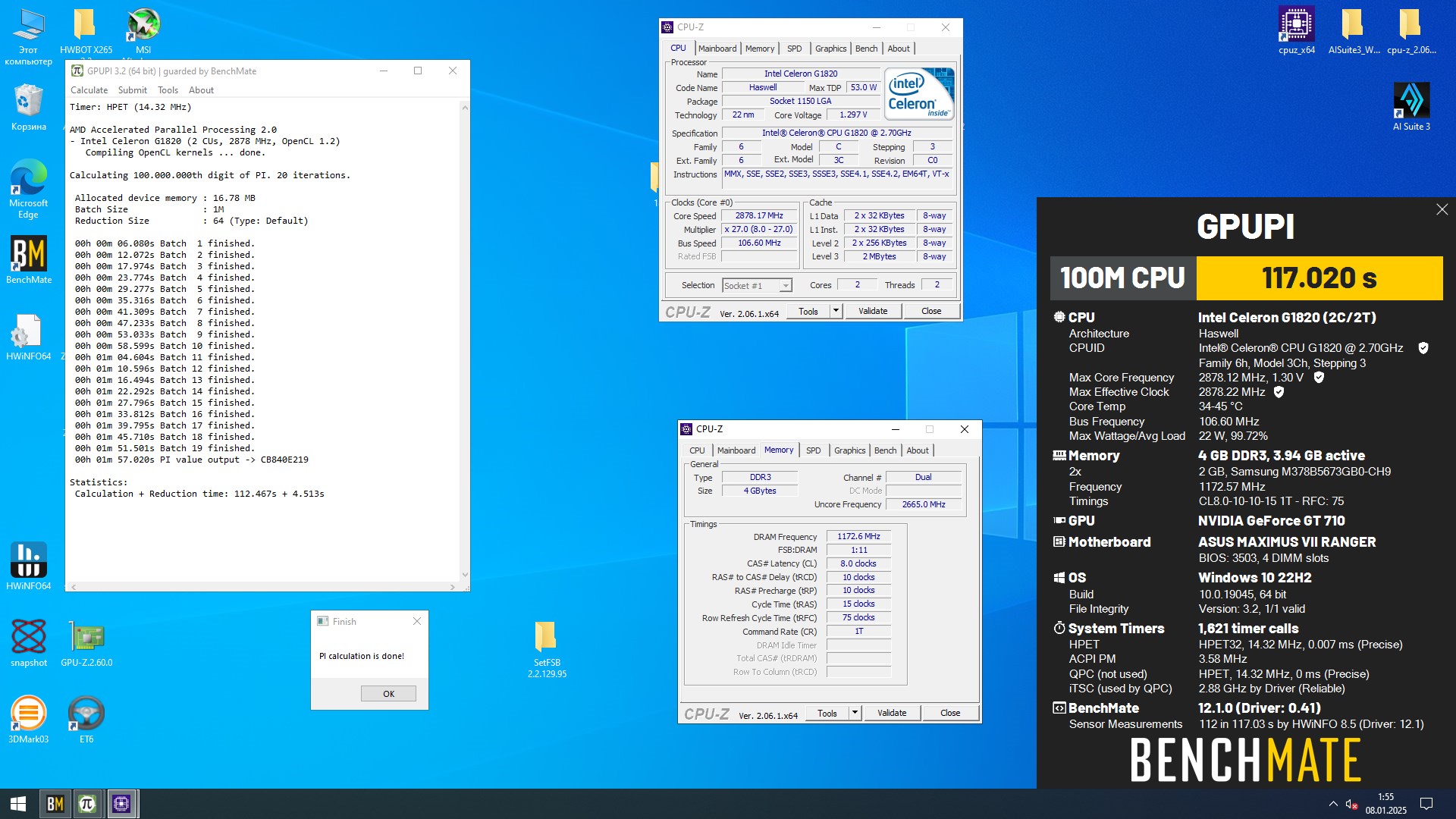Open HWiNFO64 file icon on desktop
The image size is (1456, 819).
coord(29,337)
